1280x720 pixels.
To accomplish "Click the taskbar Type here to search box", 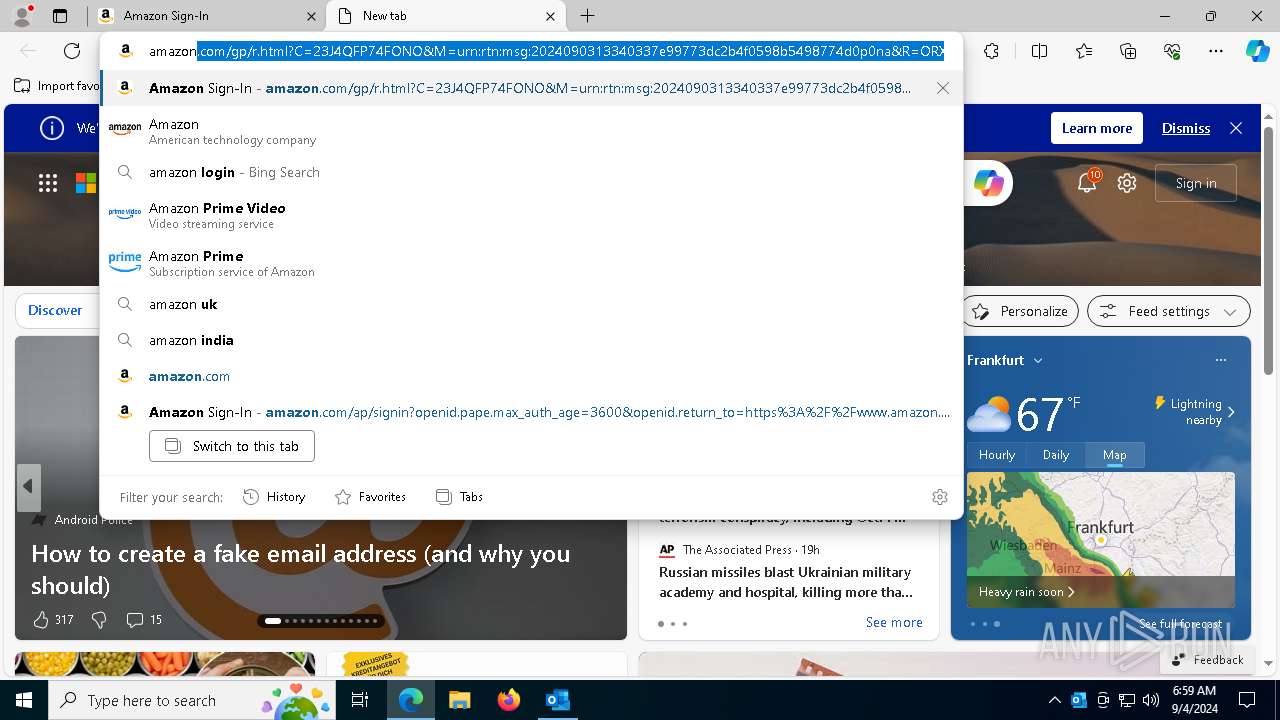I will [190, 700].
